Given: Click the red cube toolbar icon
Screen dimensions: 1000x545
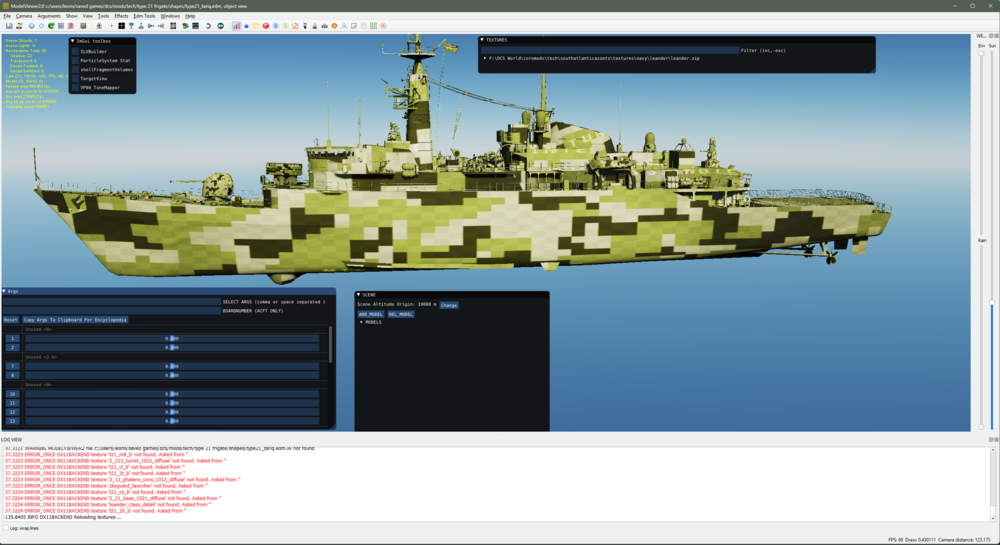Looking at the screenshot, I should click(x=266, y=26).
